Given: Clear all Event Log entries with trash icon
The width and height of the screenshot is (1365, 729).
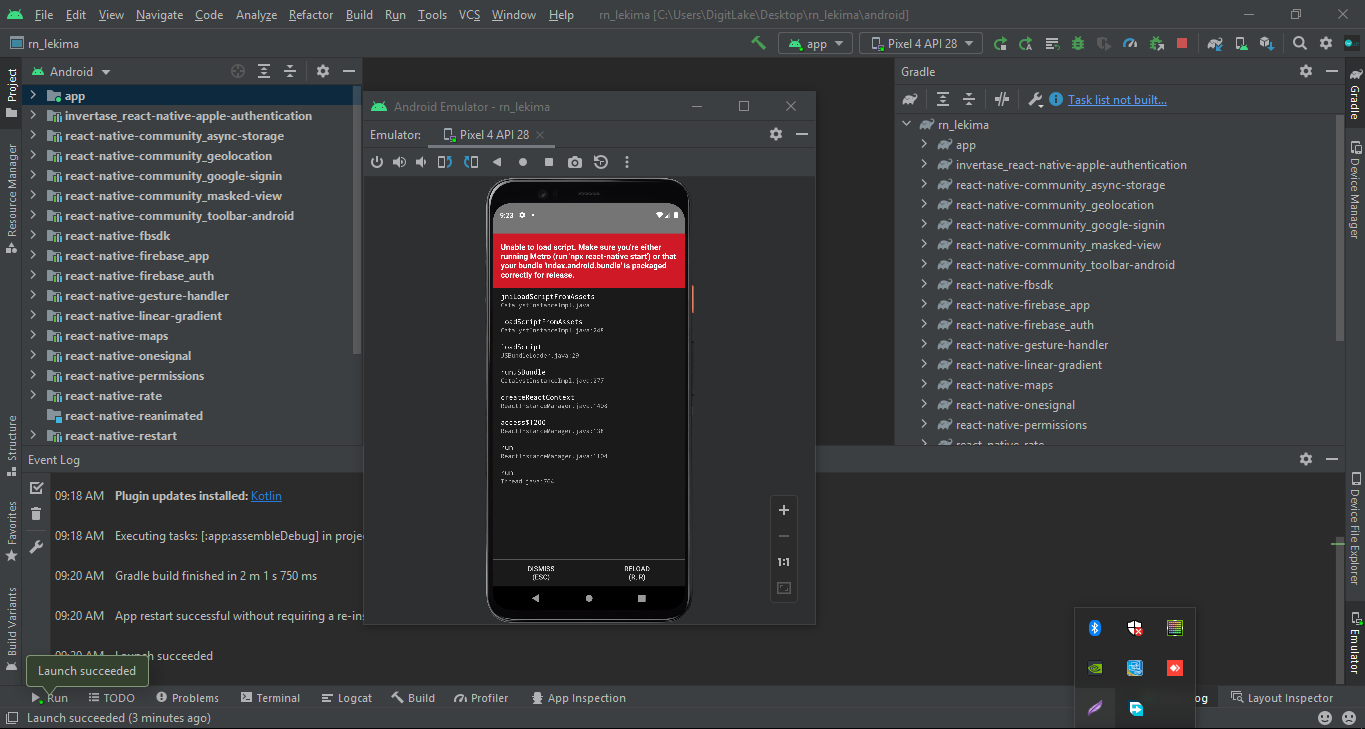Looking at the screenshot, I should (x=36, y=514).
